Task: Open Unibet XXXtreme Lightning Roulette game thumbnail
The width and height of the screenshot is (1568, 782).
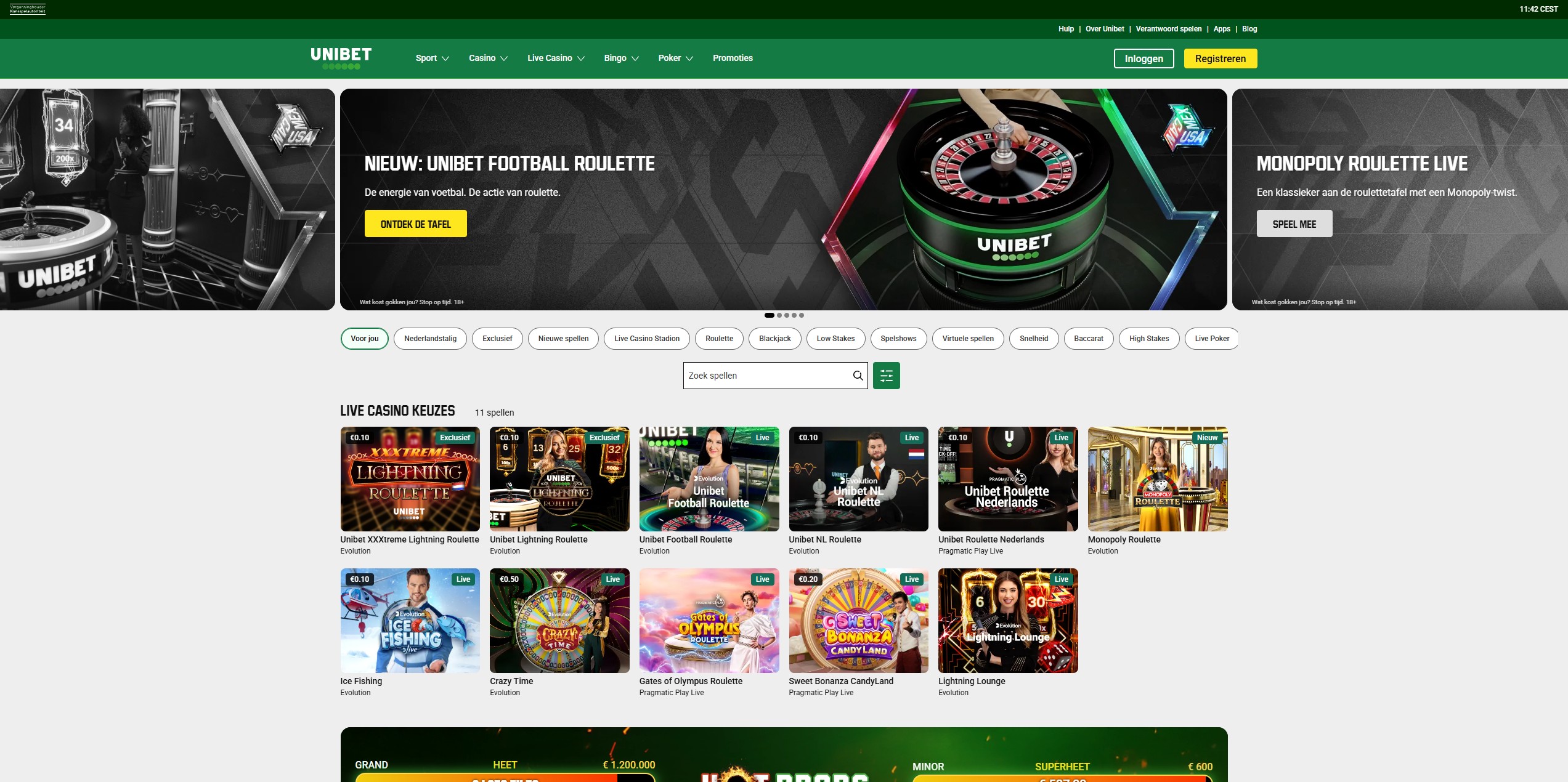Action: [x=410, y=479]
